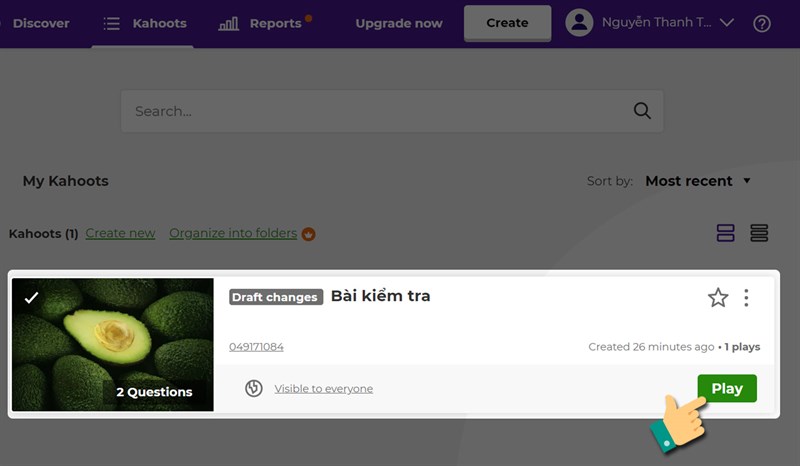This screenshot has height=466, width=800.
Task: Change Visible to everyone setting
Action: (x=323, y=388)
